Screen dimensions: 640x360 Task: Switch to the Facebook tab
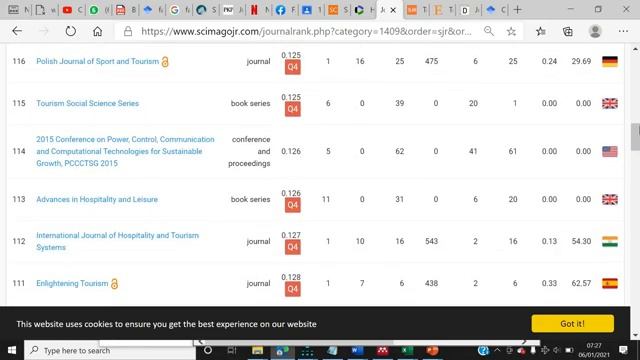(x=280, y=10)
